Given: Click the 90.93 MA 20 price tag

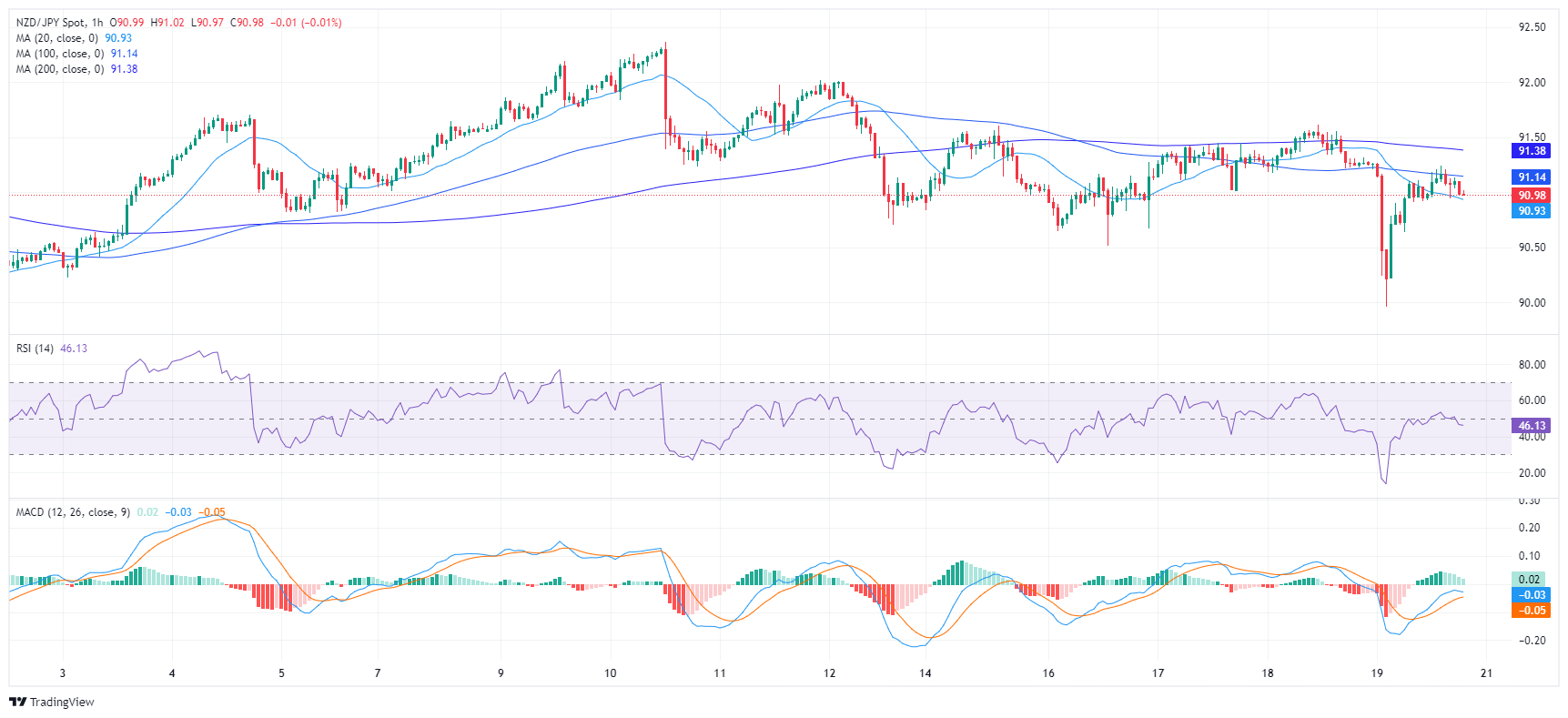Looking at the screenshot, I should [1532, 211].
